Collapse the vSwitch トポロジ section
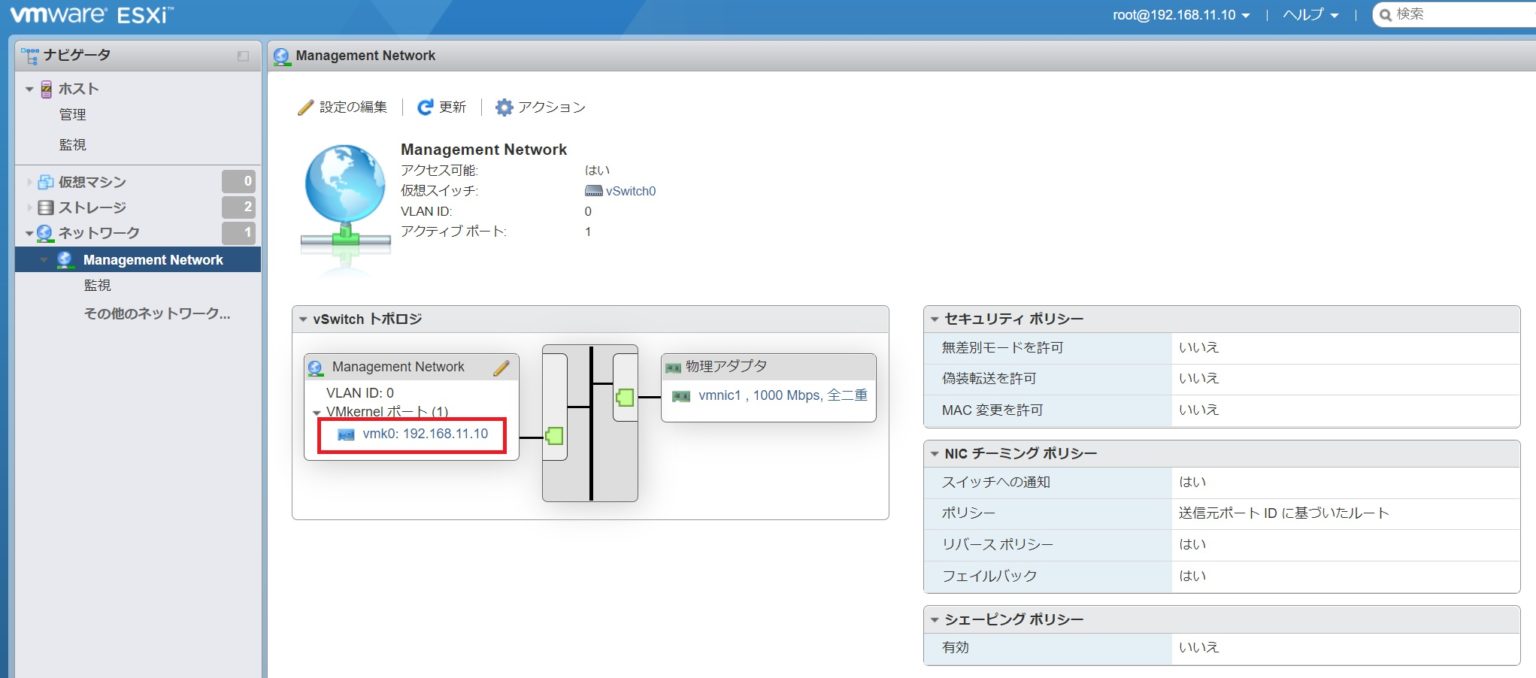The width and height of the screenshot is (1536, 678). coord(303,318)
